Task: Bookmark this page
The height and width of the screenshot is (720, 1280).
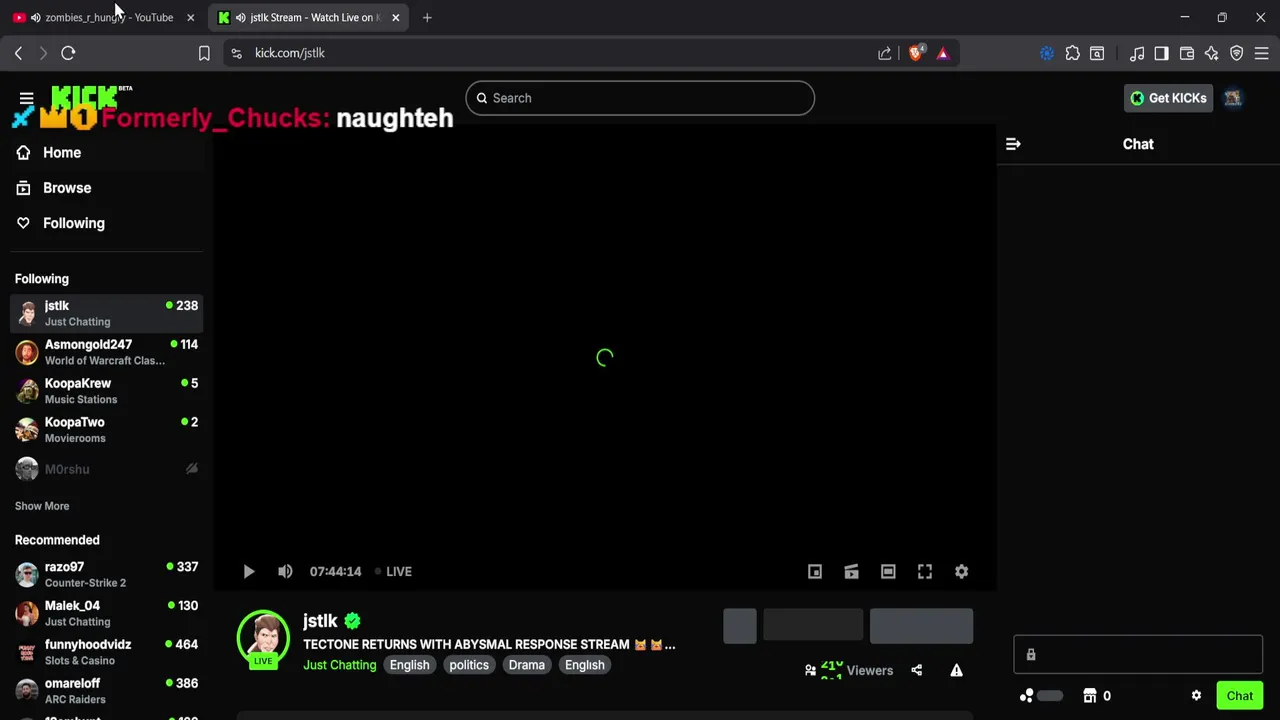Action: (x=204, y=53)
